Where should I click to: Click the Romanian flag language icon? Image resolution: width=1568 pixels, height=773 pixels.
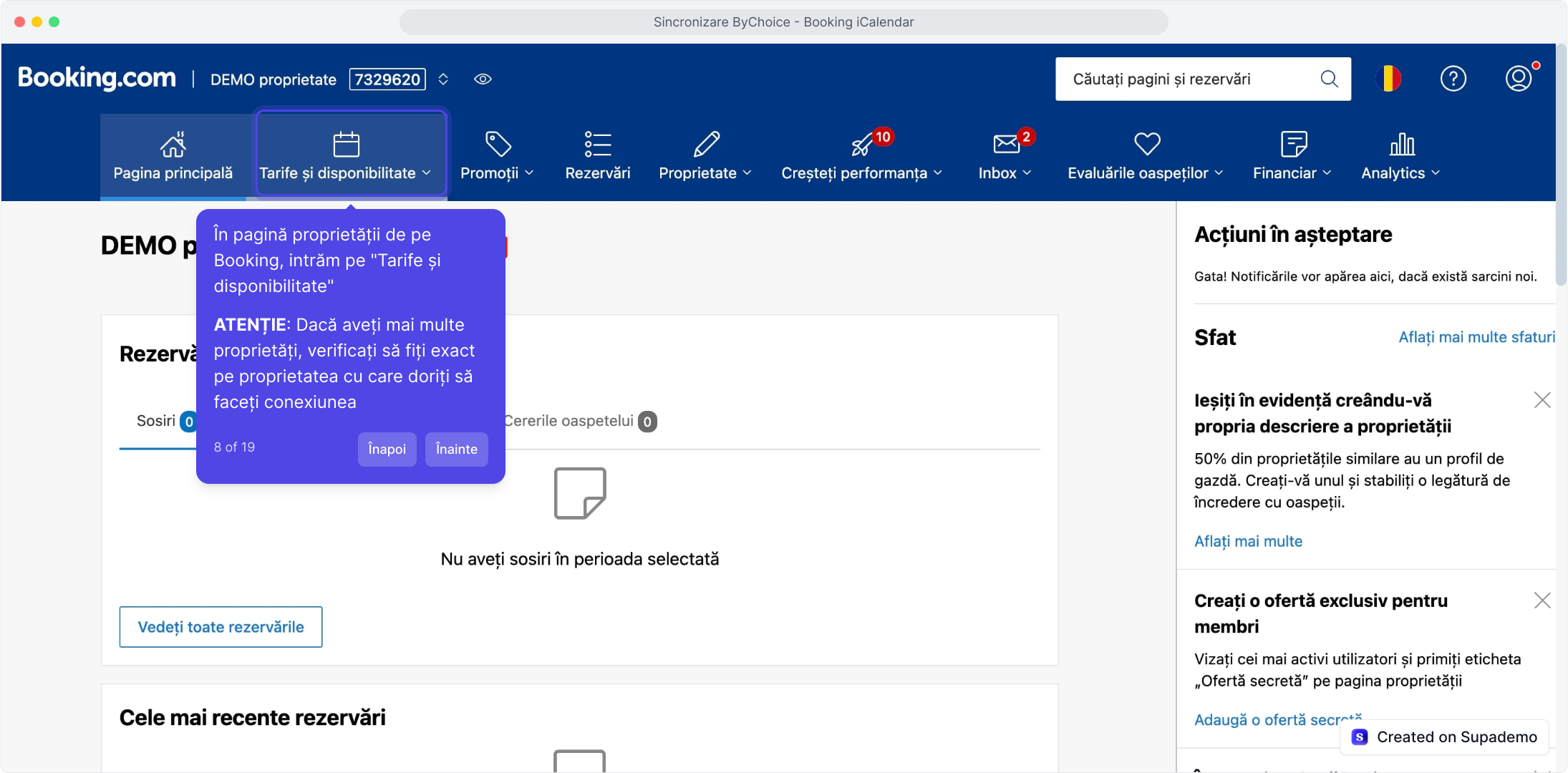tap(1388, 79)
